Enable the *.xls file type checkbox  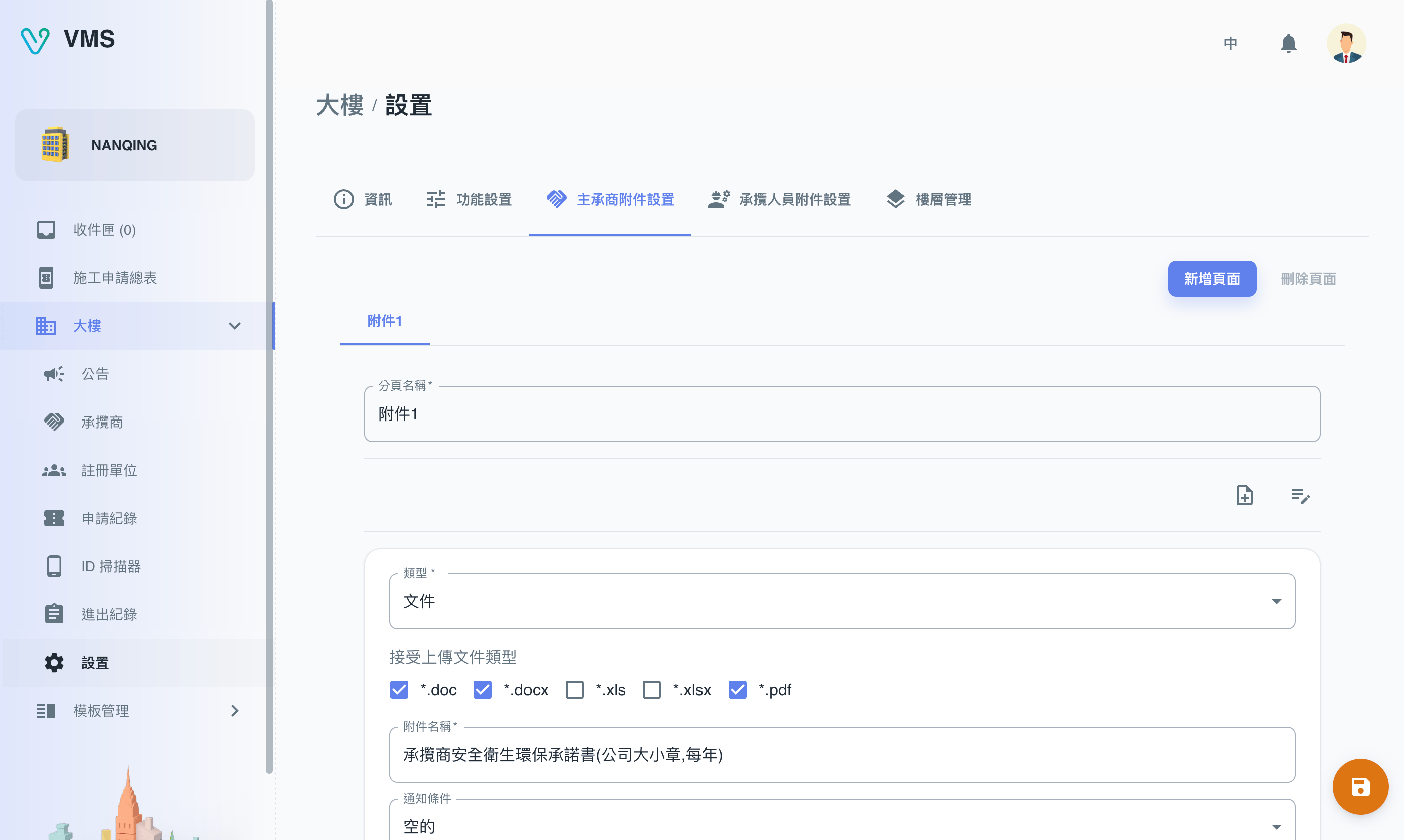pyautogui.click(x=575, y=690)
